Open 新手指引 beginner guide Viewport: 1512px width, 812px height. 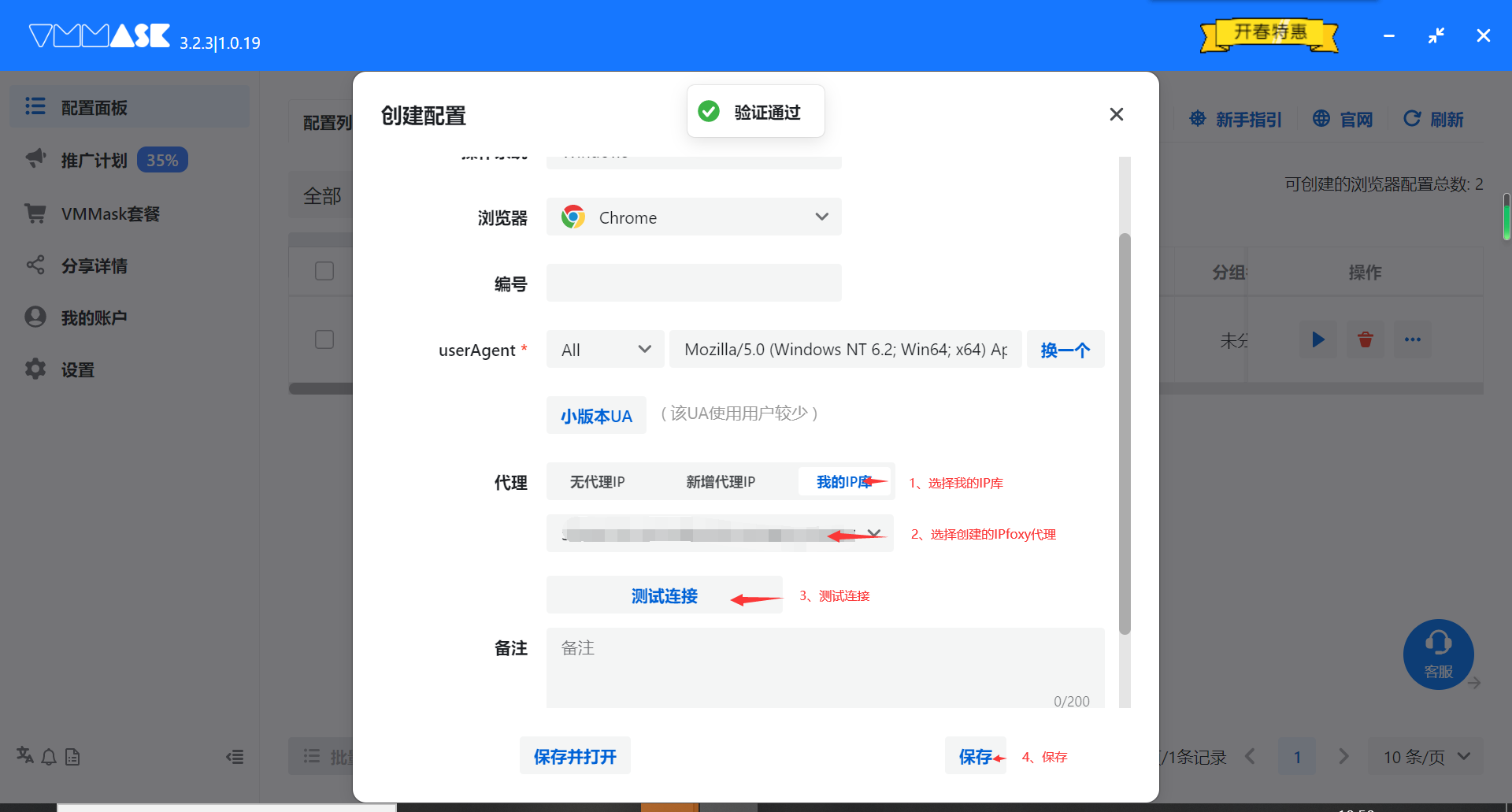1235,119
